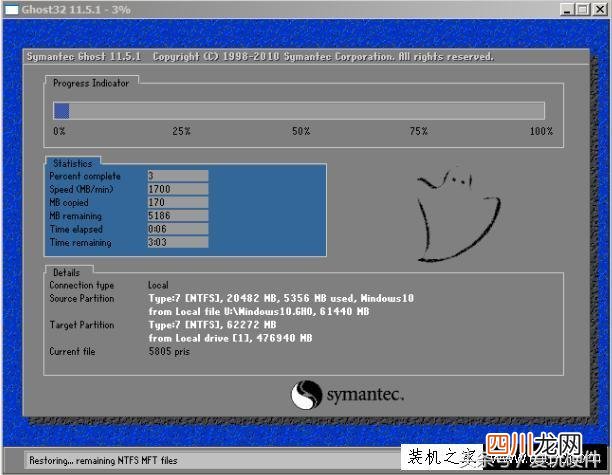
Task: Select the MB remaining value 5186
Action: pos(178,215)
